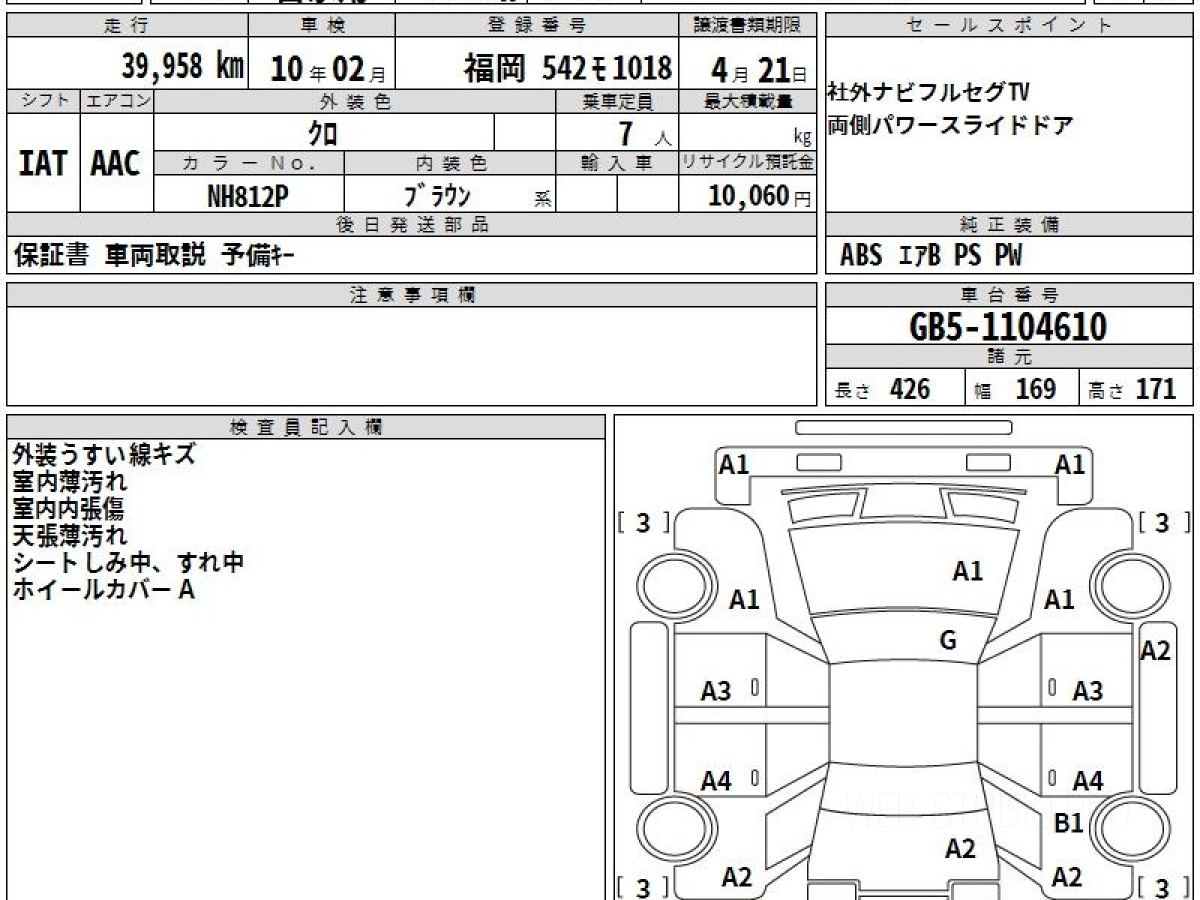Click the A1 mark on the hood

(967, 572)
